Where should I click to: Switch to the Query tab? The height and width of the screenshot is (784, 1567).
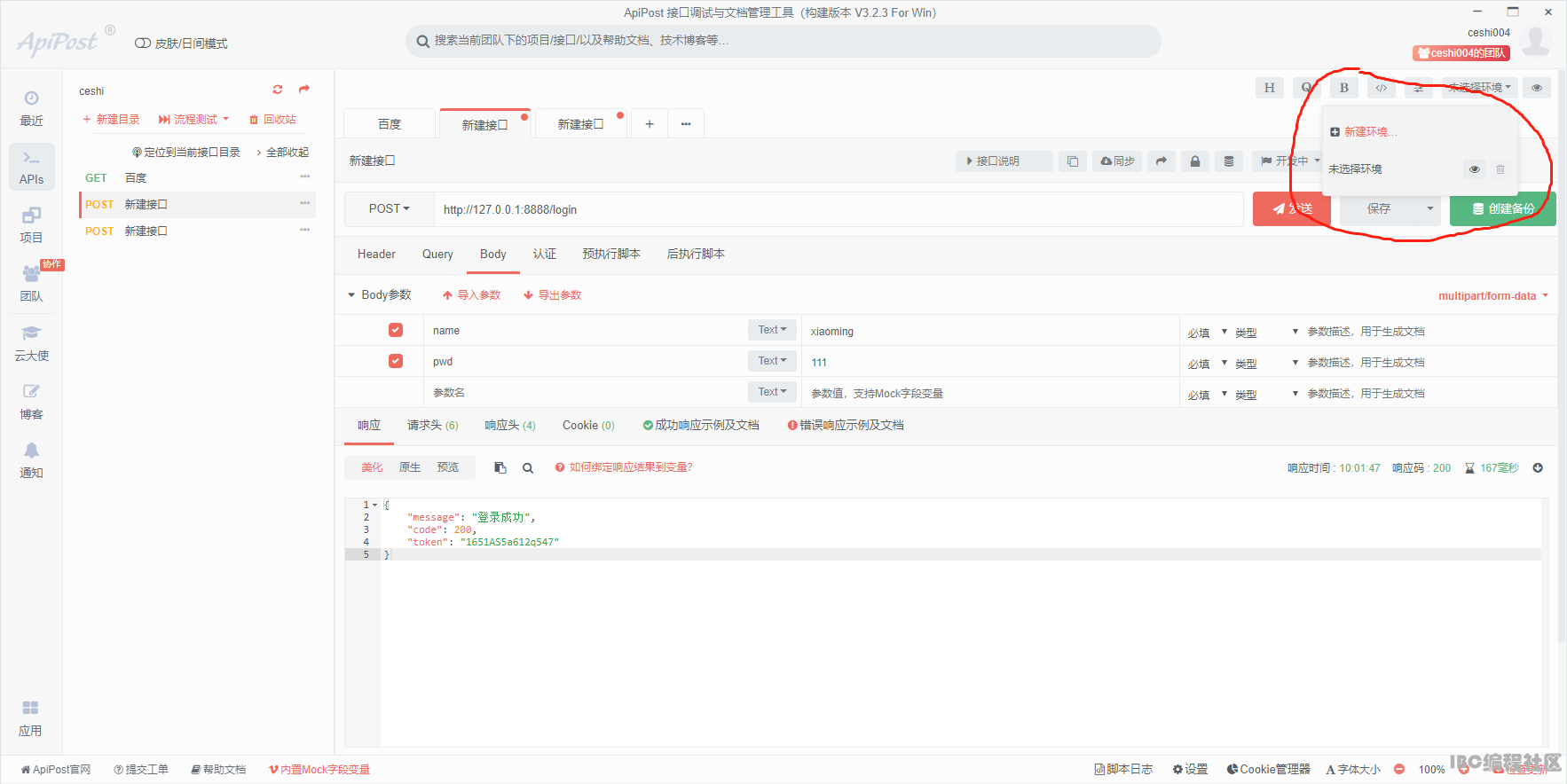(x=437, y=254)
